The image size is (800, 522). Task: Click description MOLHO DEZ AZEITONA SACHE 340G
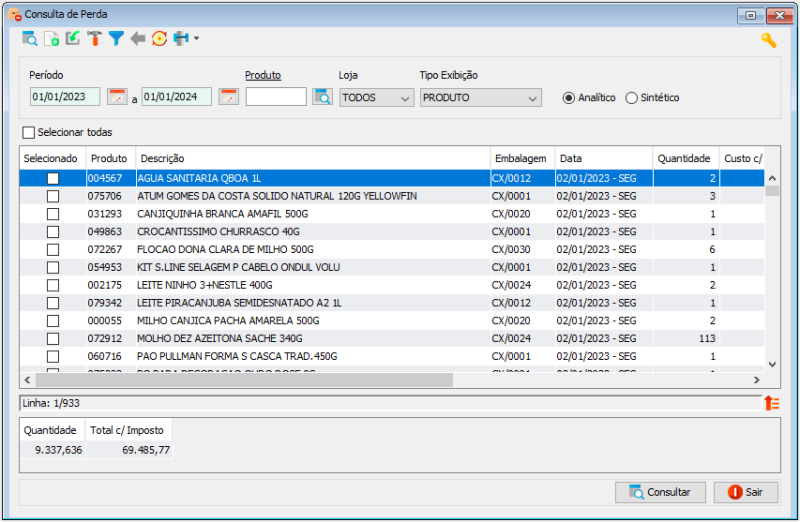tap(219, 339)
